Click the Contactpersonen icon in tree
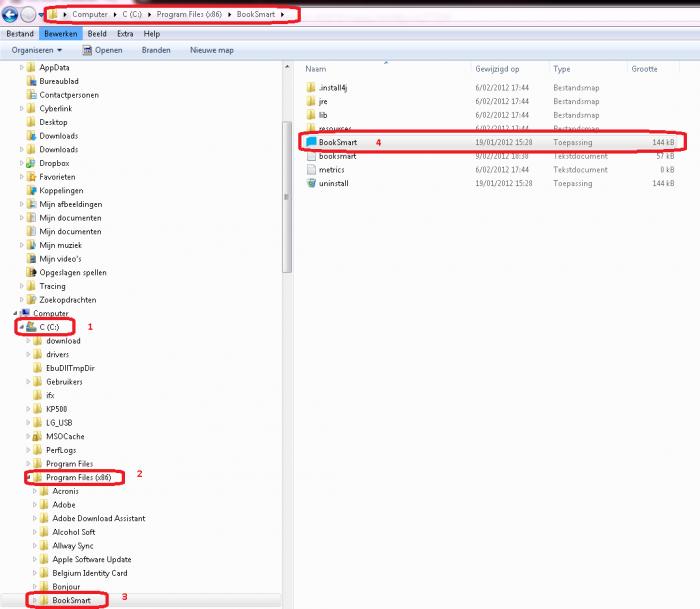This screenshot has width=700, height=609. (31, 95)
